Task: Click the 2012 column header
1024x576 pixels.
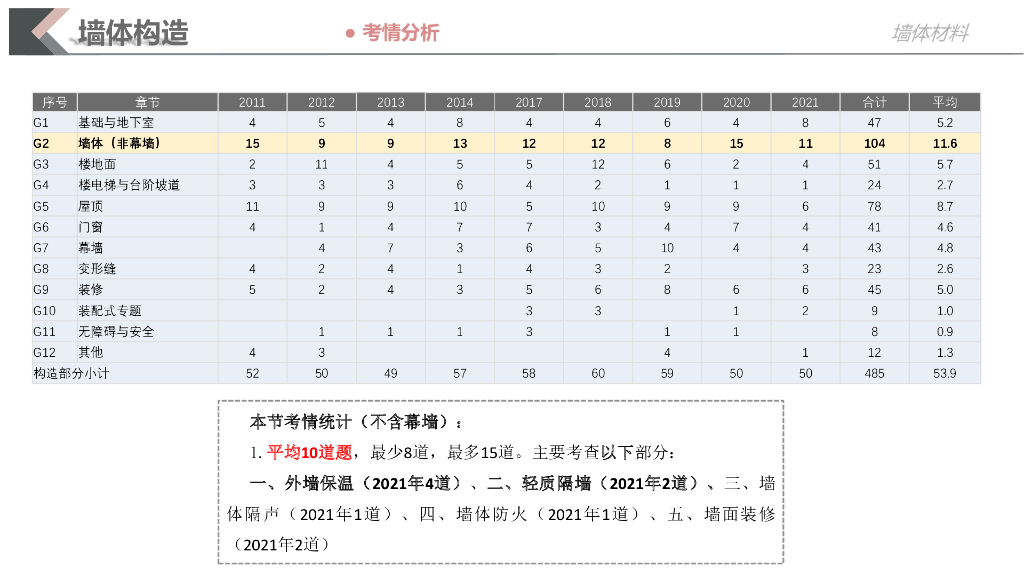Action: pos(321,102)
